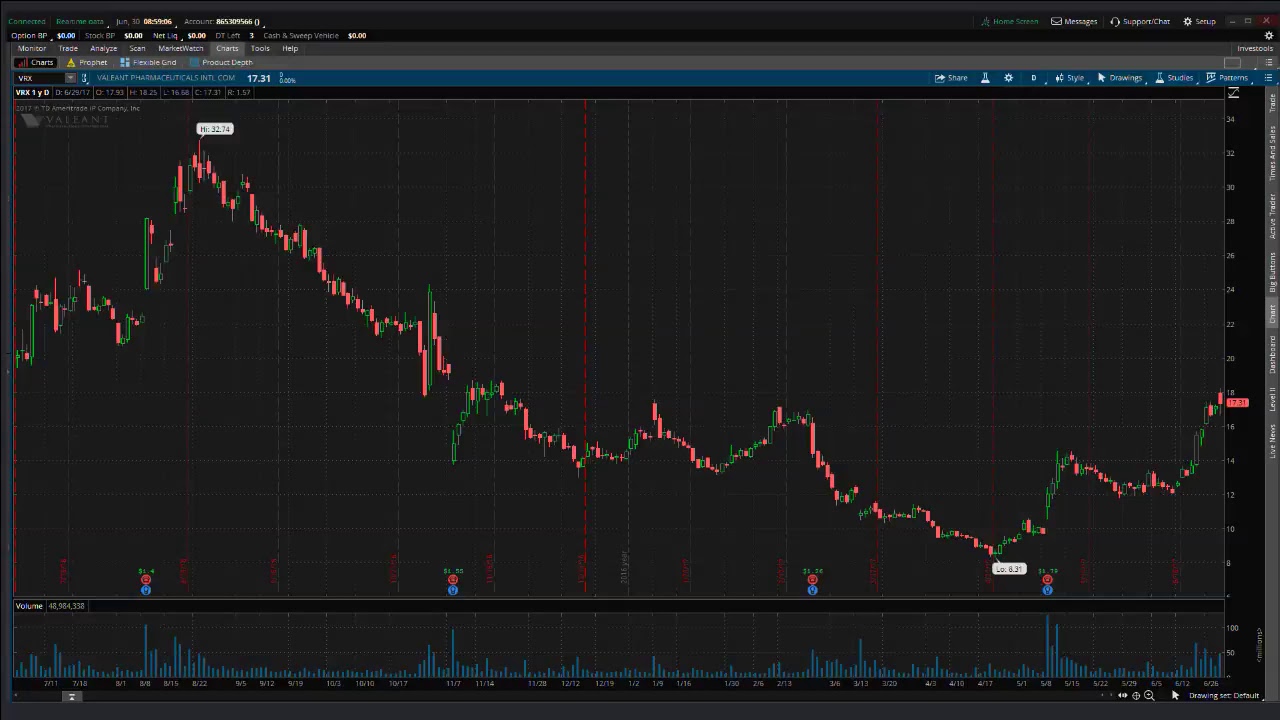Click the VRX symbol input field

(40, 78)
